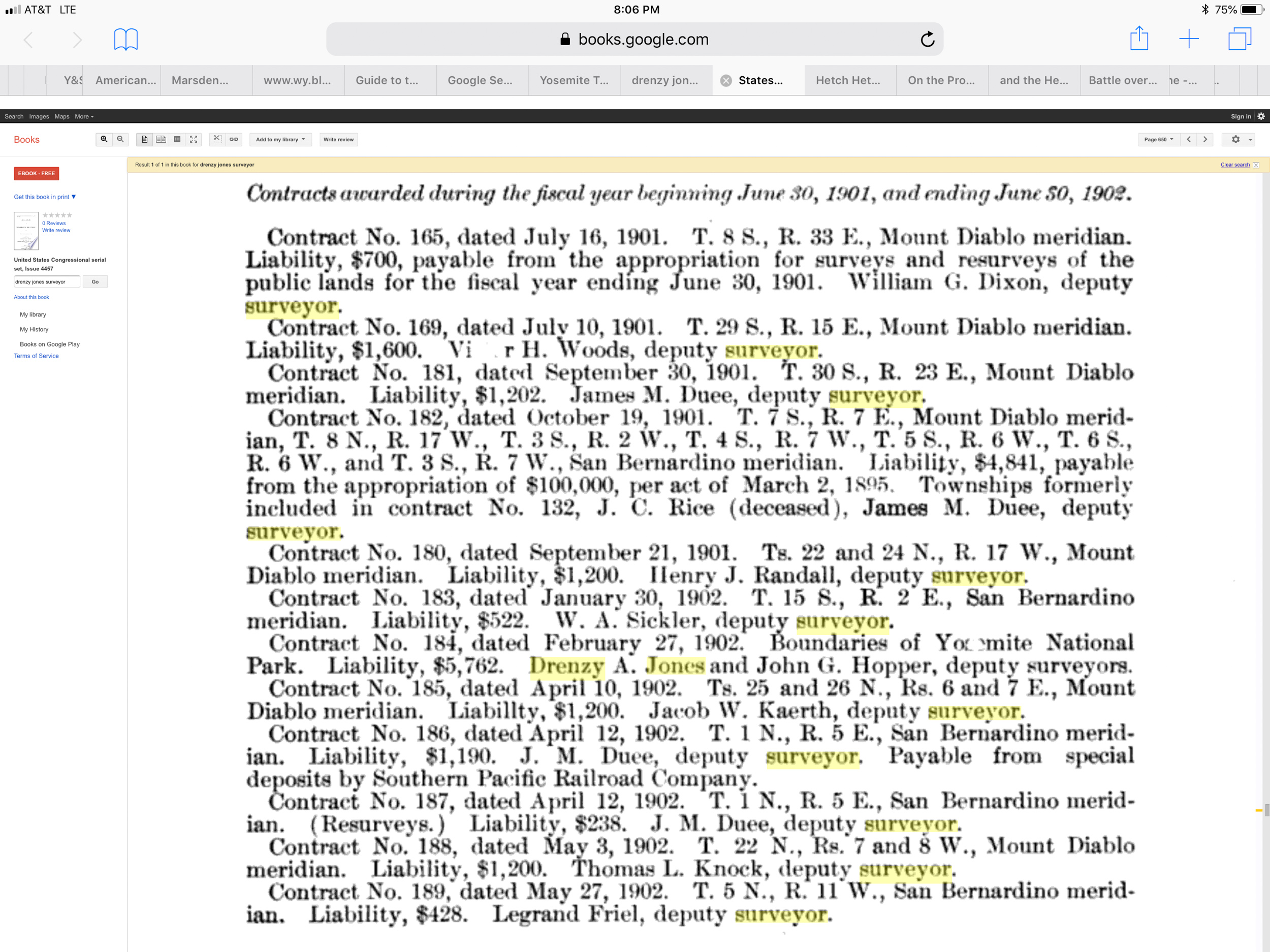
Task: Switch to Hetch Het... tab
Action: click(x=850, y=80)
